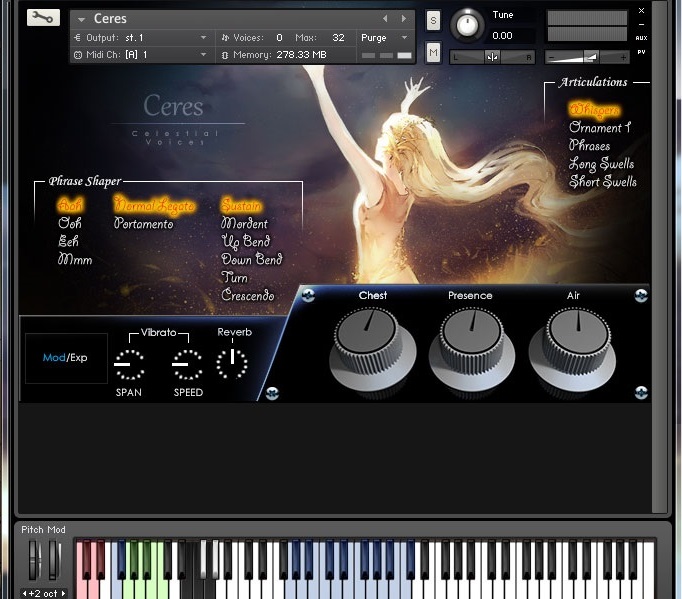Select the Long Swells articulation
This screenshot has height=599, width=682.
point(602,164)
